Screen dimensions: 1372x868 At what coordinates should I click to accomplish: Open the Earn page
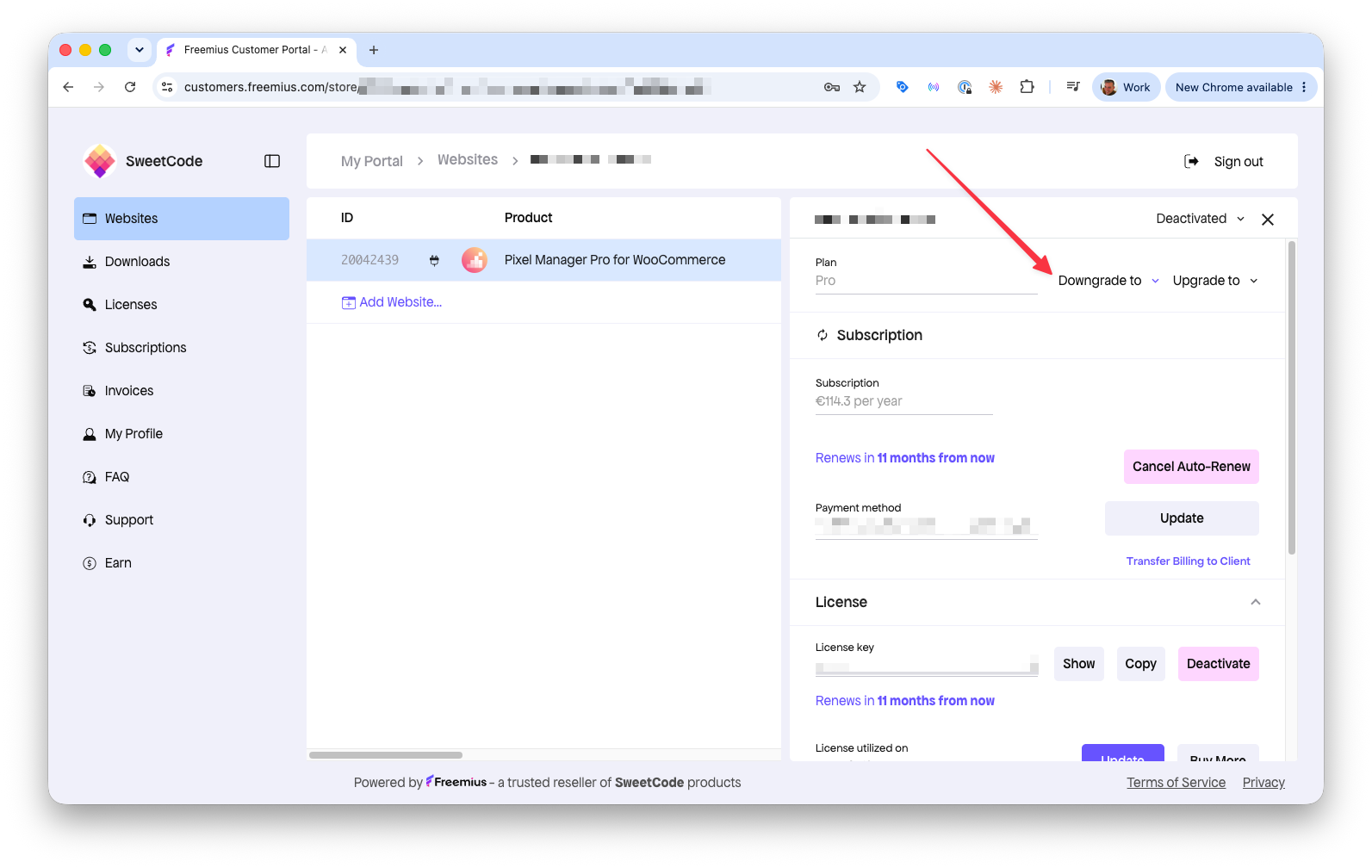[182, 563]
